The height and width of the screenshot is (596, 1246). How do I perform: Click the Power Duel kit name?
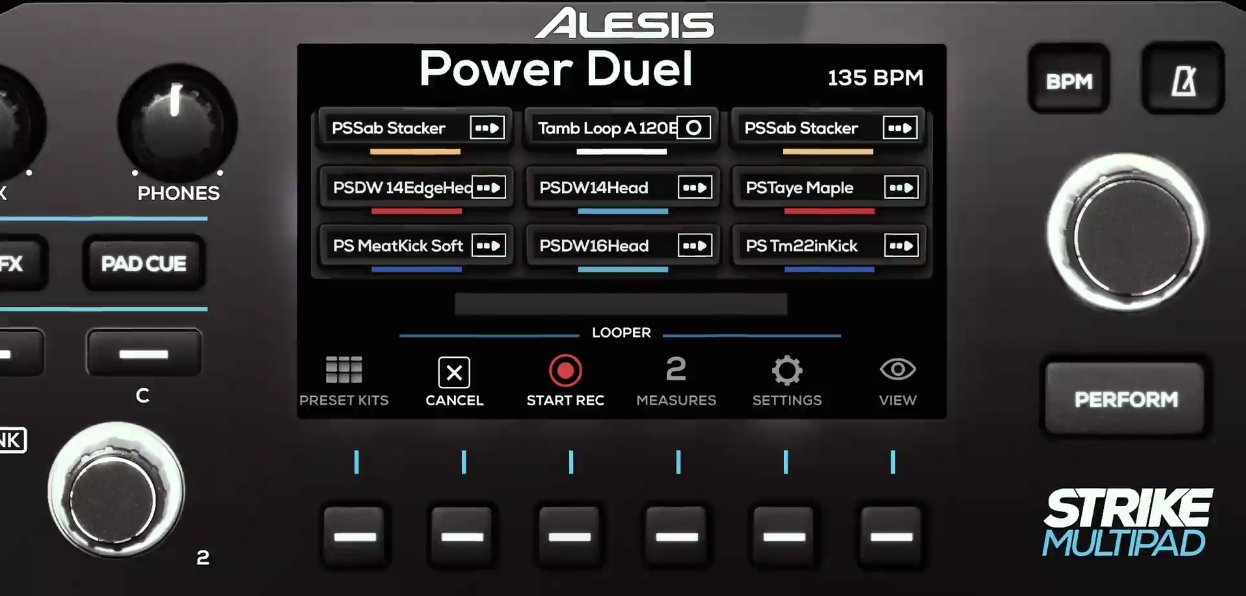click(x=556, y=70)
